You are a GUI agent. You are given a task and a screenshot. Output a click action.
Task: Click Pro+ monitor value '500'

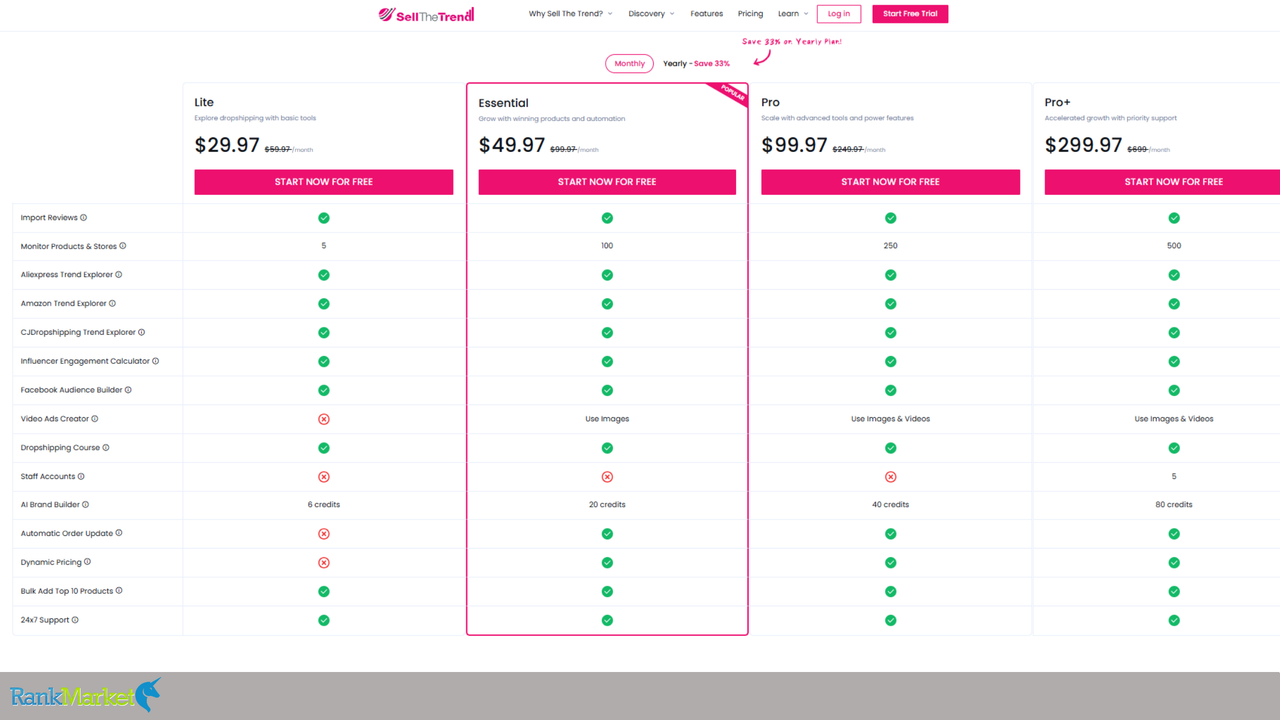pyautogui.click(x=1174, y=246)
